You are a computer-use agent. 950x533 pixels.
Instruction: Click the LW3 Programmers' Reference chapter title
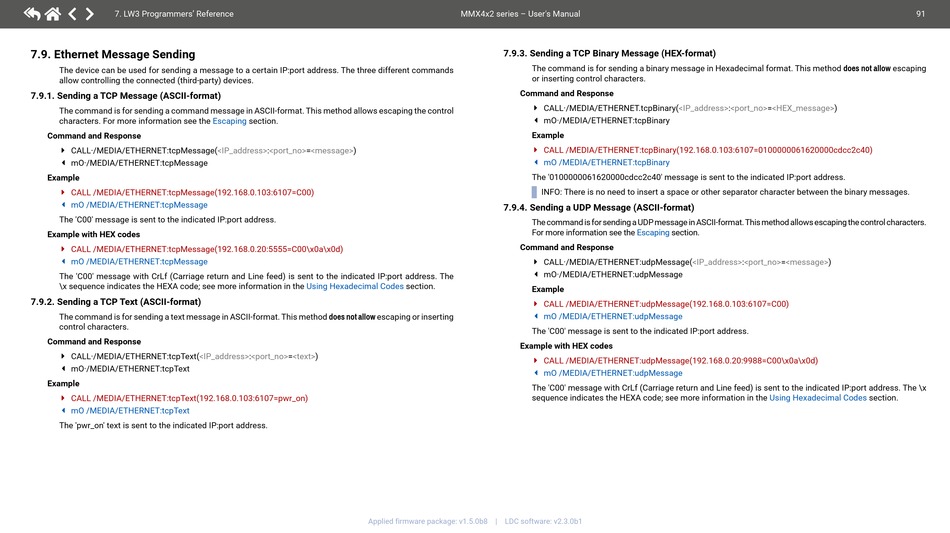coord(174,14)
